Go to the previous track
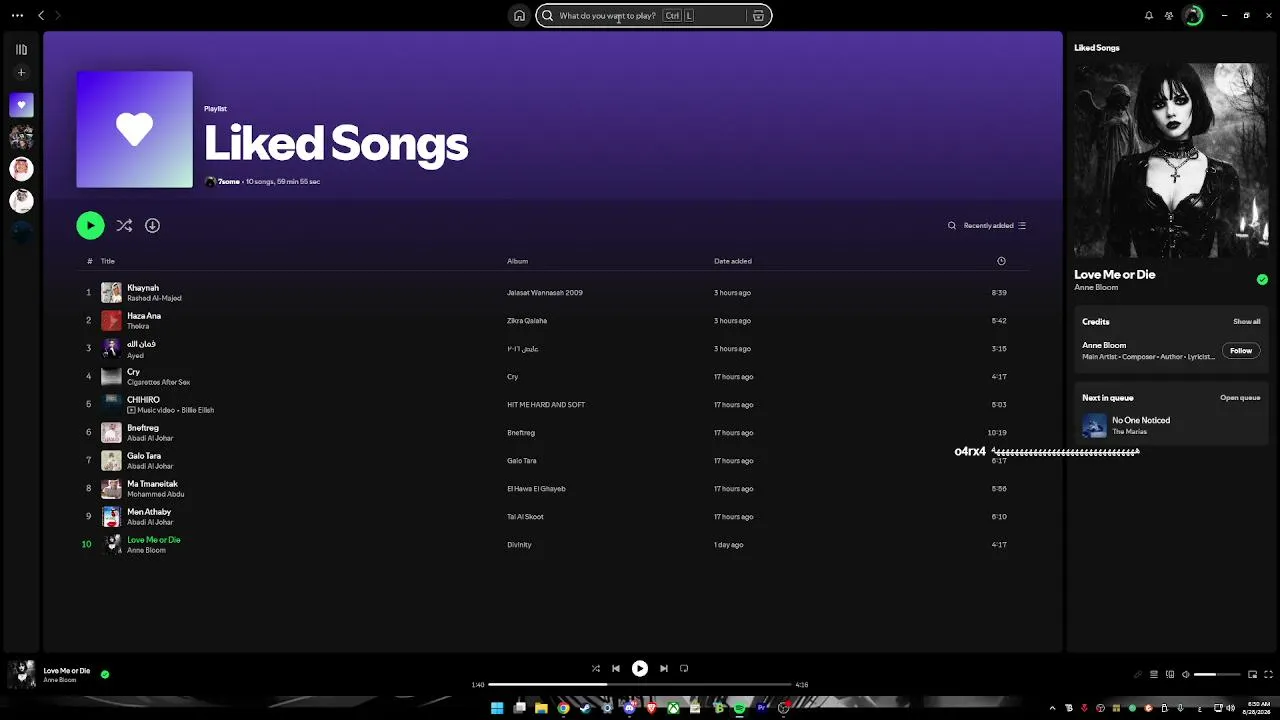Screen dimensions: 1280x720 (616, 669)
